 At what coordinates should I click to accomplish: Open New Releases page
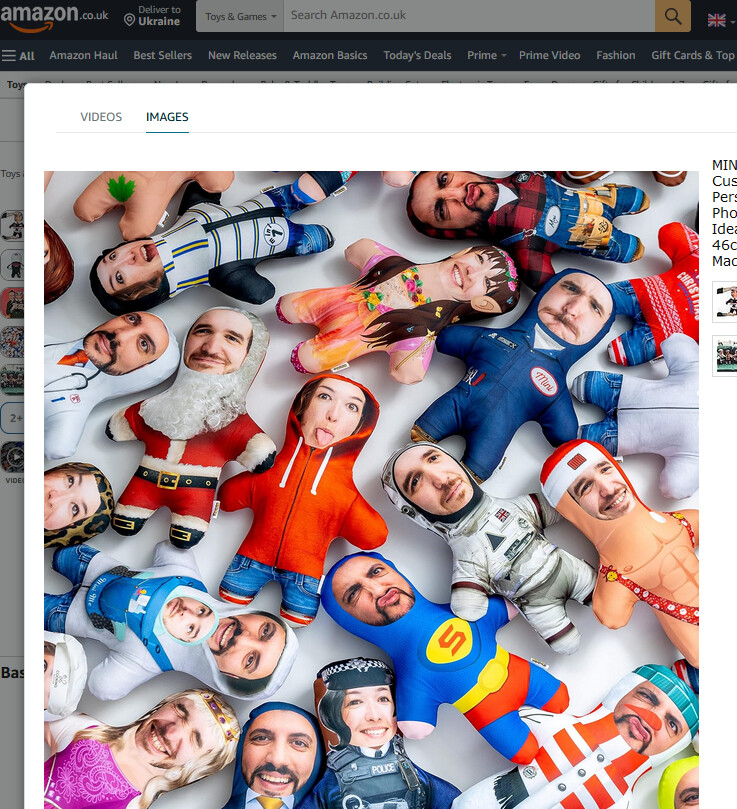coord(242,55)
